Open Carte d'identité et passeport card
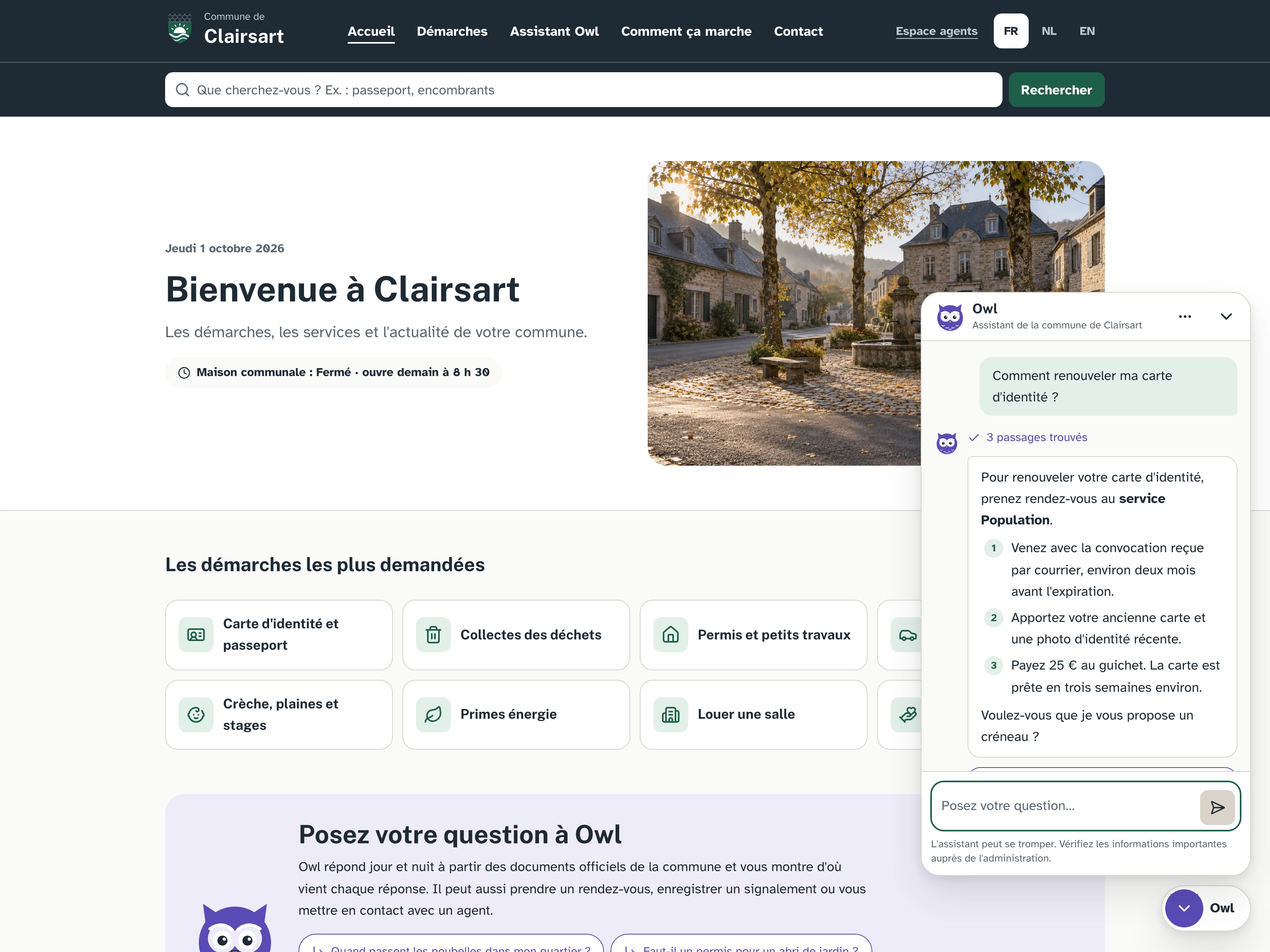The width and height of the screenshot is (1270, 952). pos(279,635)
